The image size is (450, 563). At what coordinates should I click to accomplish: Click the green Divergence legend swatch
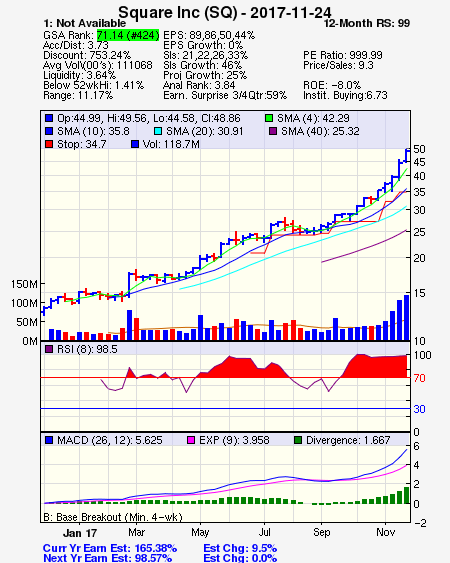point(298,440)
